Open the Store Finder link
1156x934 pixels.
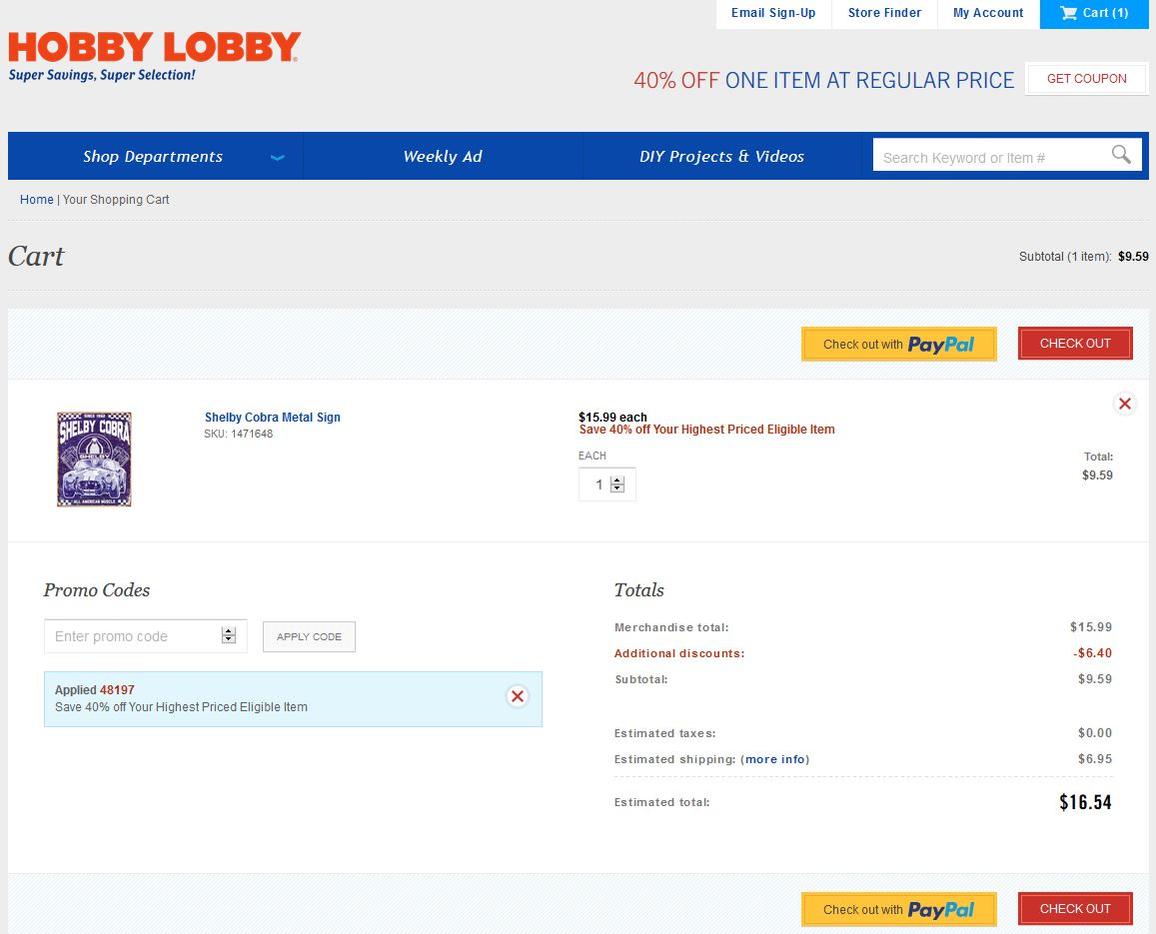(x=884, y=13)
